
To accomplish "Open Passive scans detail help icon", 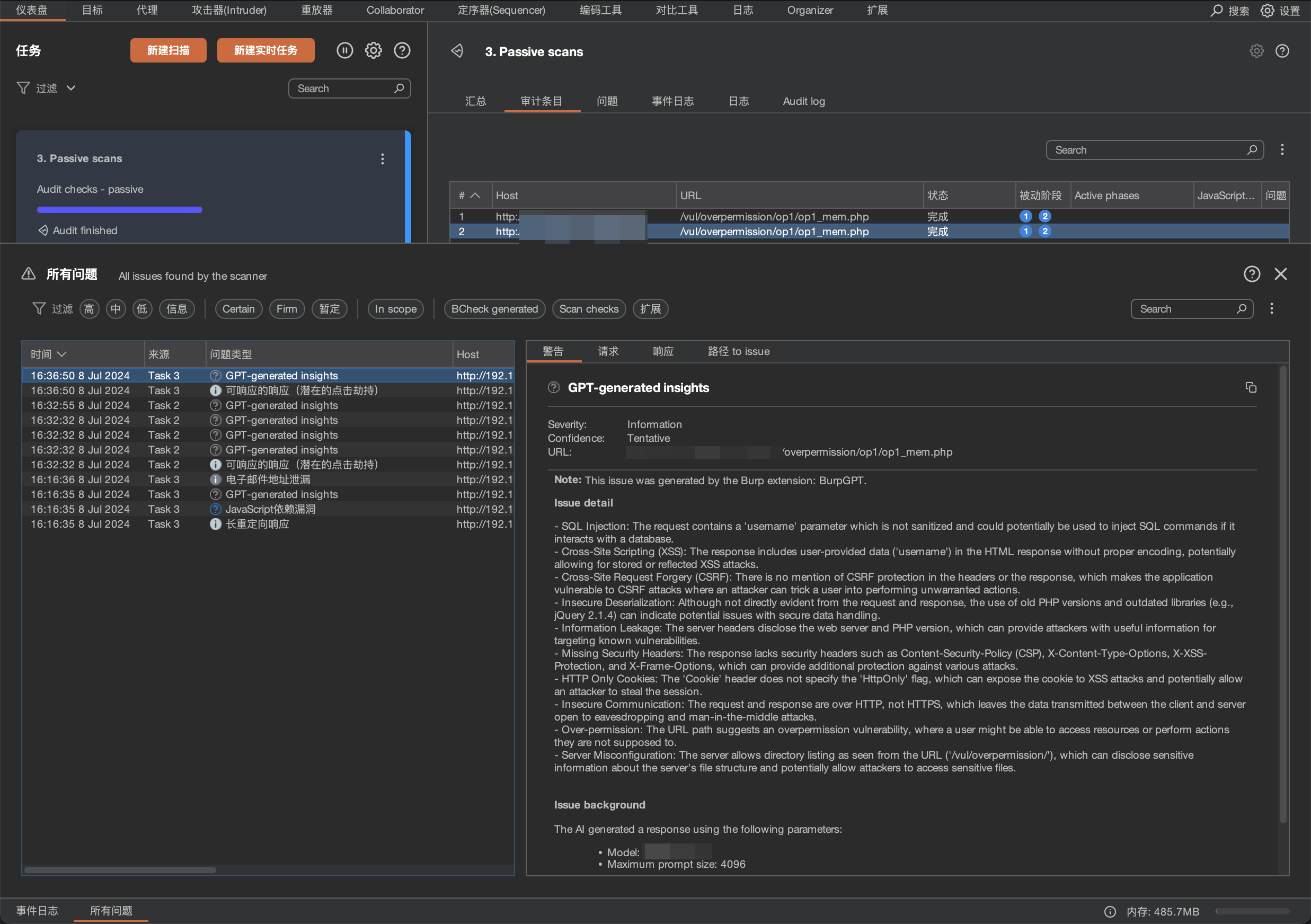I will point(1282,51).
